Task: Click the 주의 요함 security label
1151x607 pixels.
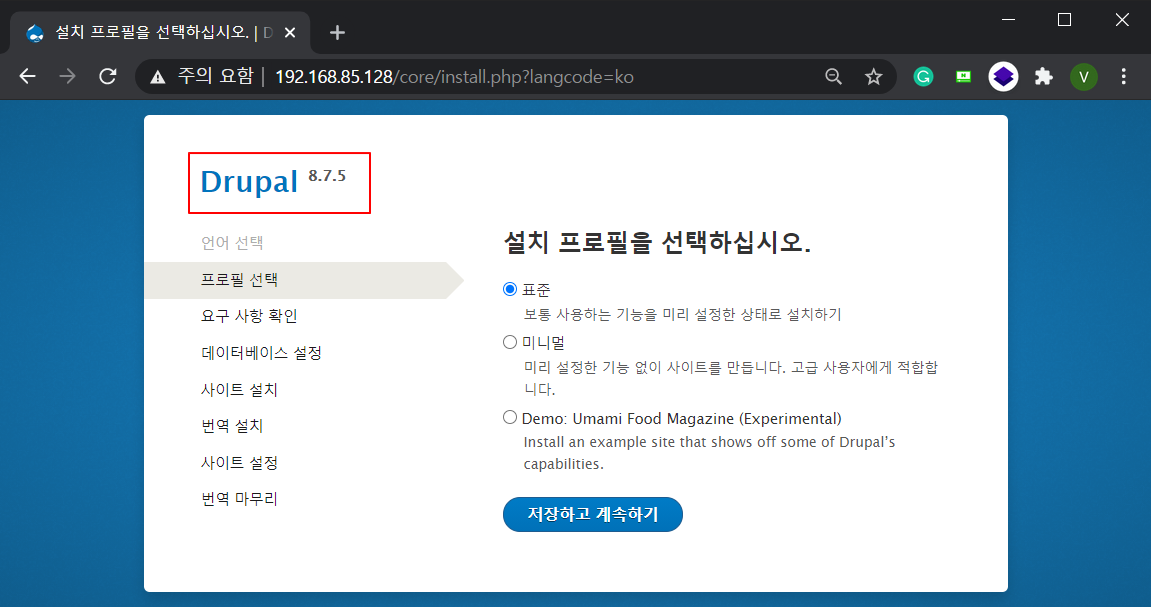Action: click(215, 76)
